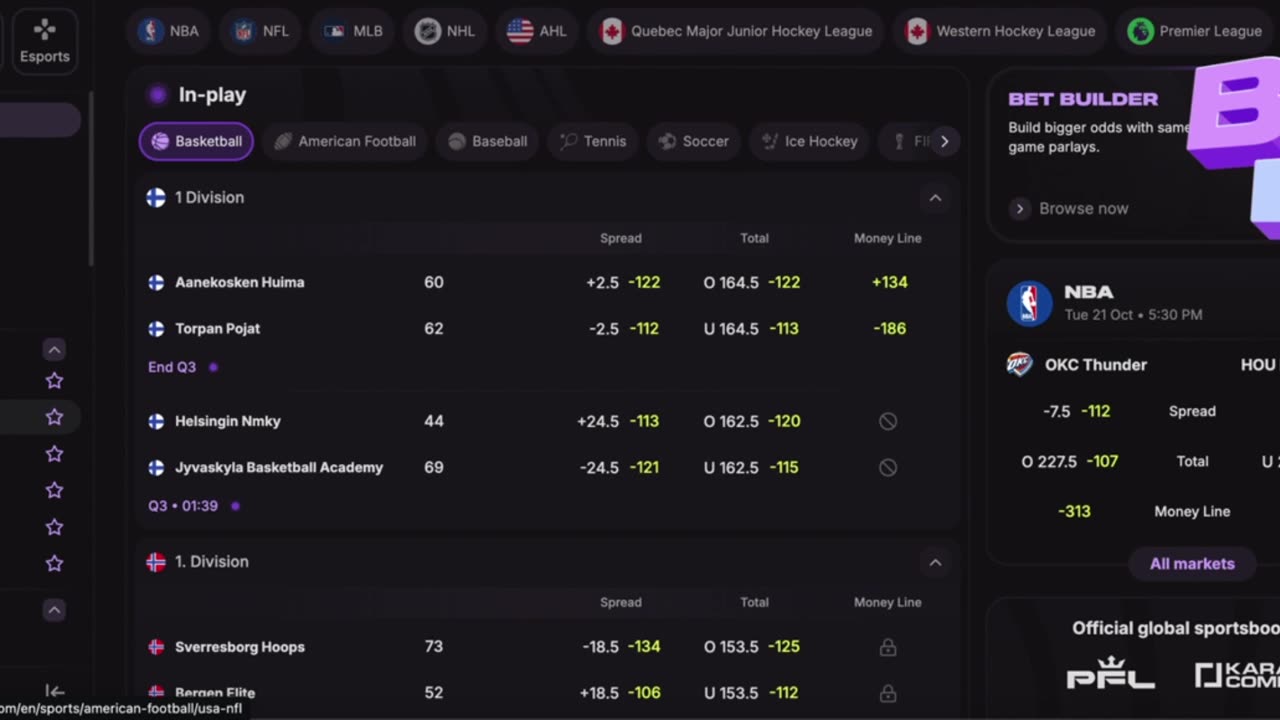This screenshot has width=1280, height=720.
Task: Click the NBA league logo chip
Action: pyautogui.click(x=152, y=31)
